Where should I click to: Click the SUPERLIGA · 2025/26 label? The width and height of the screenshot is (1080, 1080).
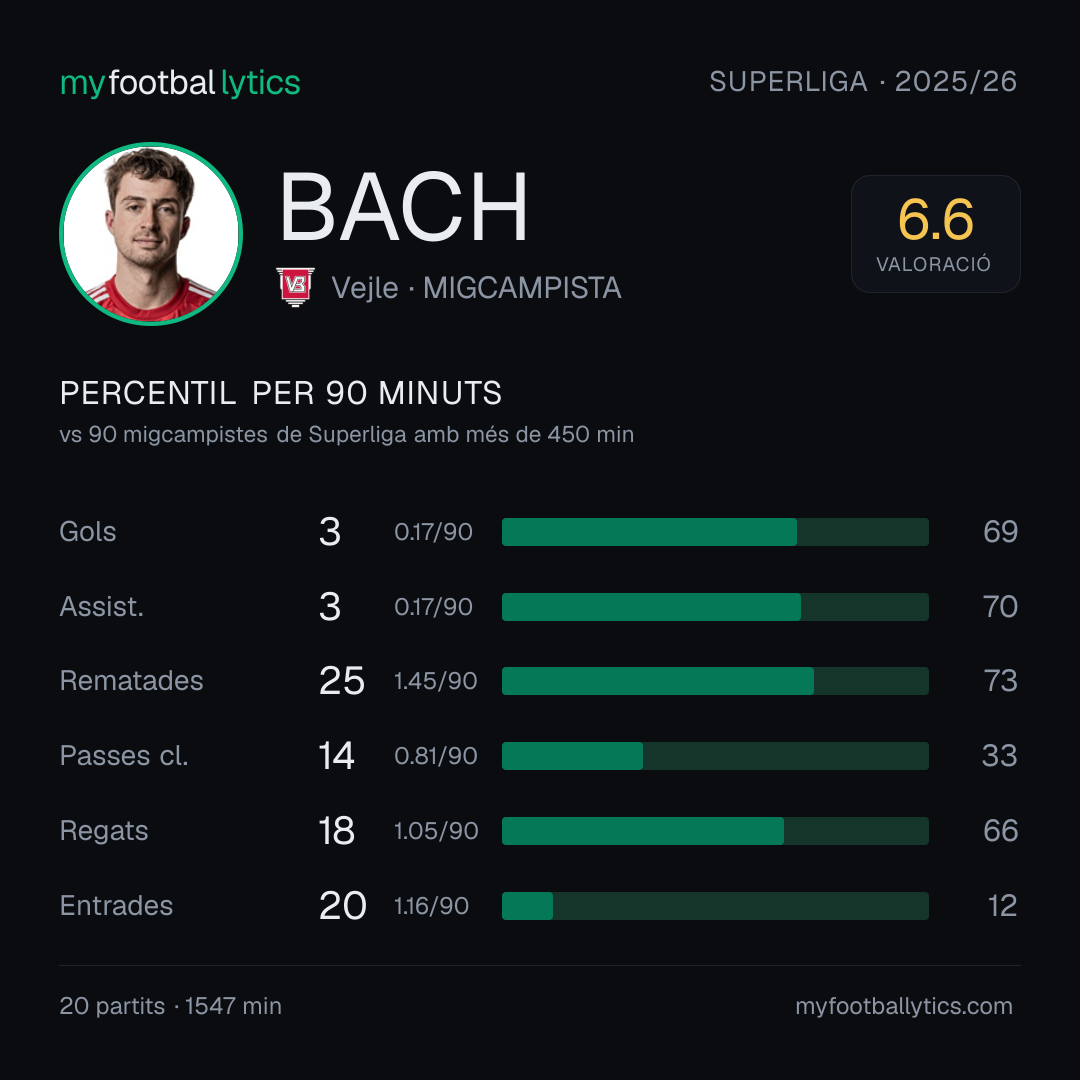click(x=863, y=81)
